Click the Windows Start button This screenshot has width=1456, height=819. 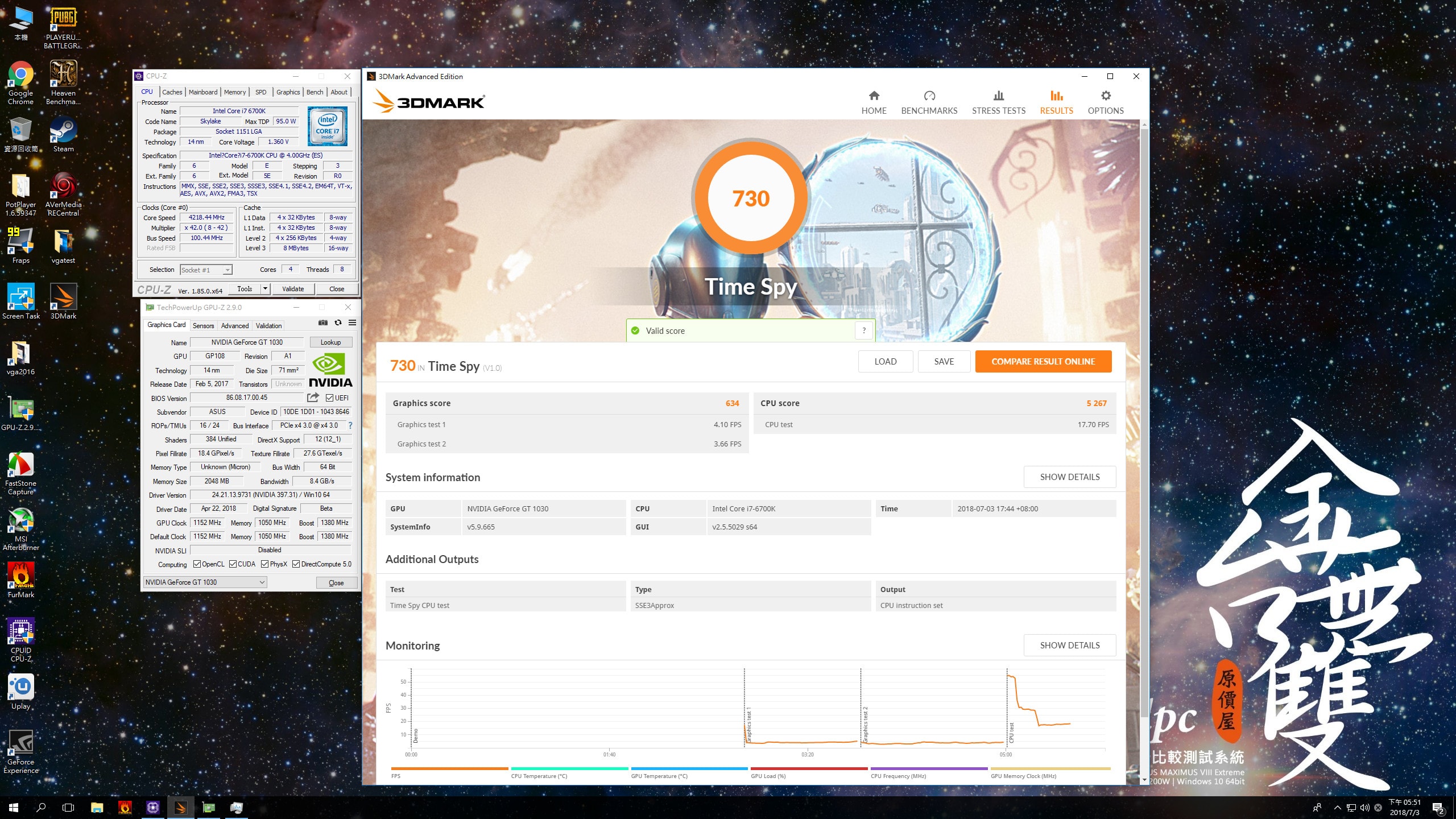[x=14, y=807]
